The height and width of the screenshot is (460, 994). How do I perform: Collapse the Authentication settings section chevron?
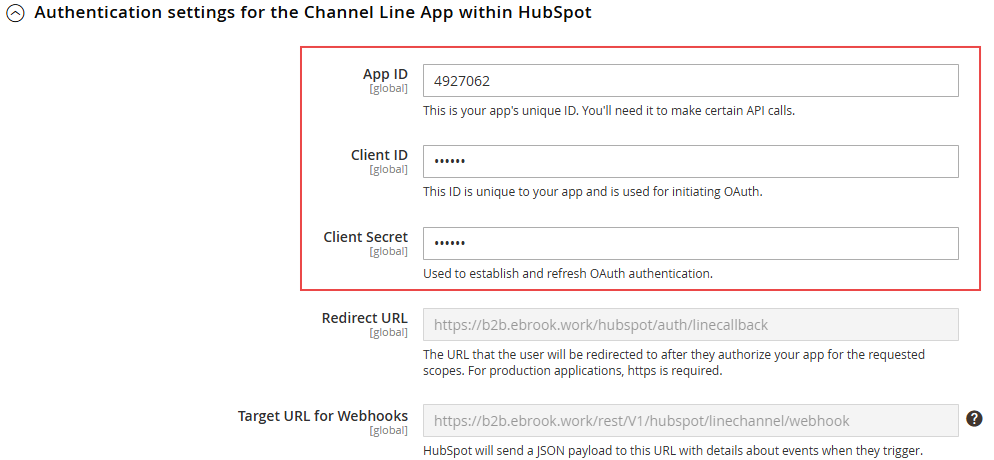(x=15, y=14)
